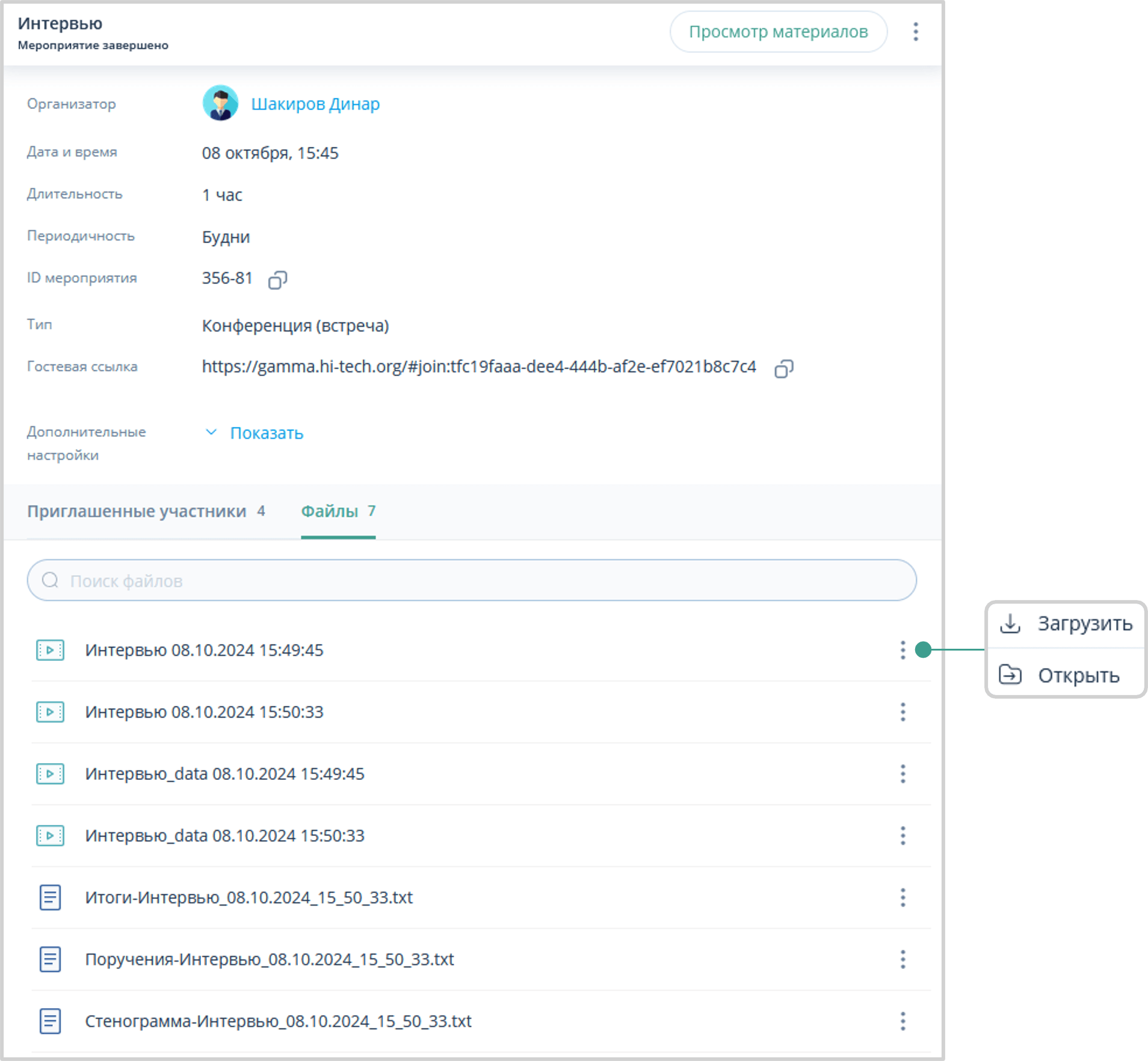Open actions menu for Стенограмма-Интервью txt file
The width and height of the screenshot is (1148, 1061).
point(903,1021)
